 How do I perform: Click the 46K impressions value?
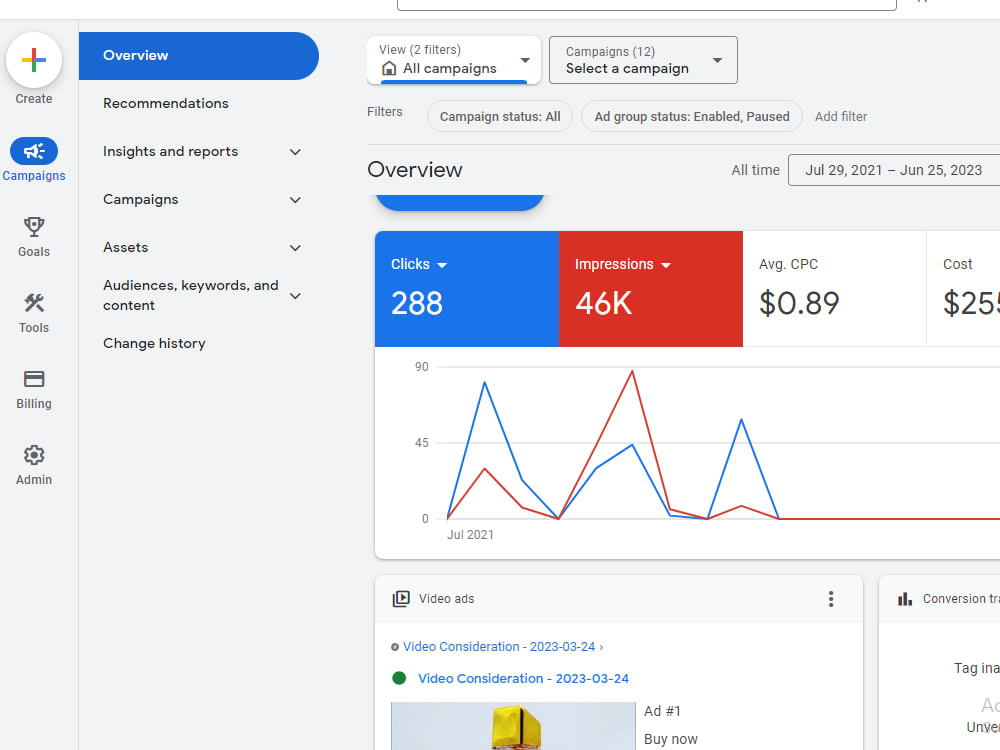coord(603,303)
